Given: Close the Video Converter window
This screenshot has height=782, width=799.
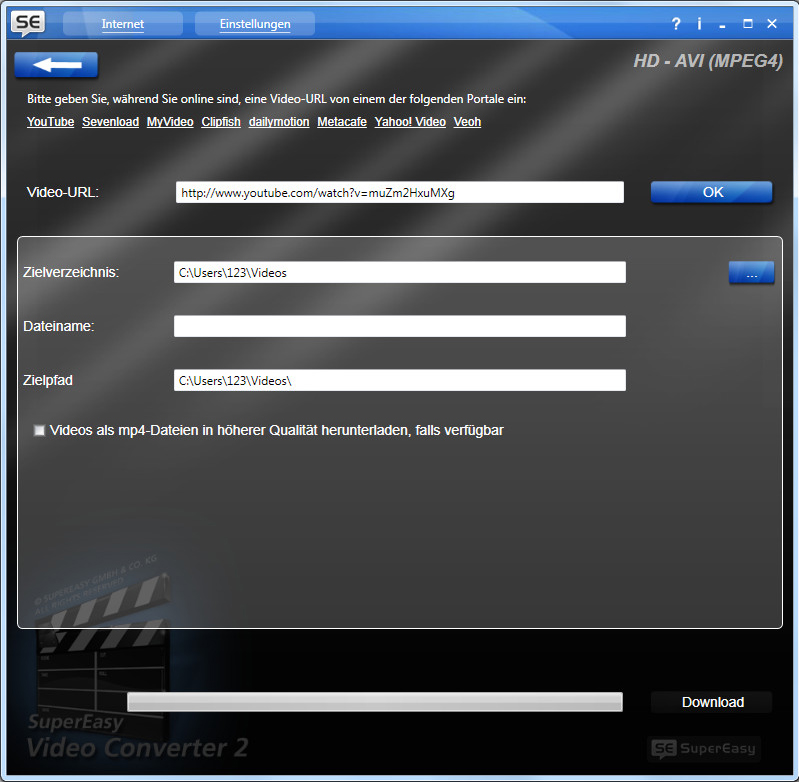Looking at the screenshot, I should (771, 23).
